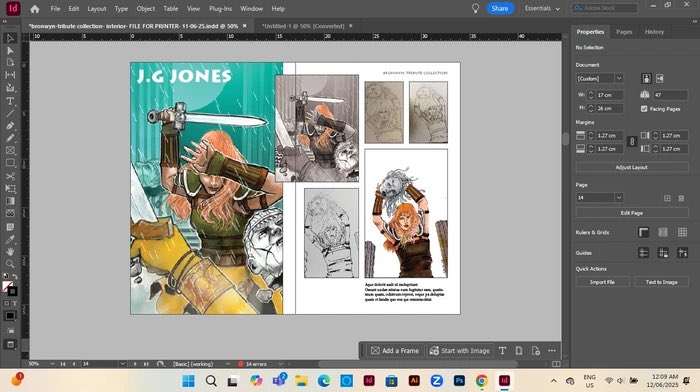The height and width of the screenshot is (392, 700).
Task: Click the Share button
Action: pyautogui.click(x=500, y=8)
